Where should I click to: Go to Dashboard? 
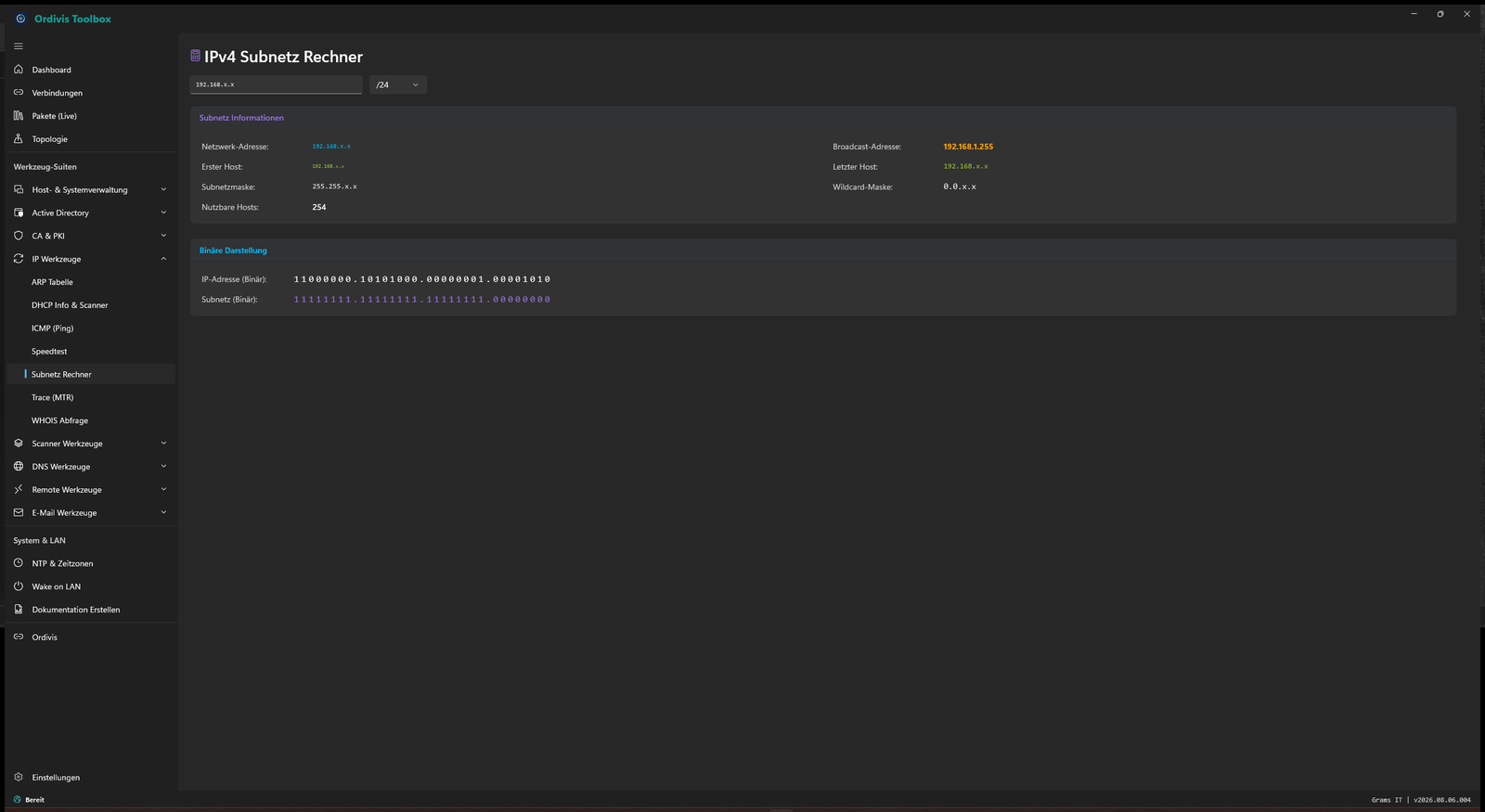(x=90, y=70)
